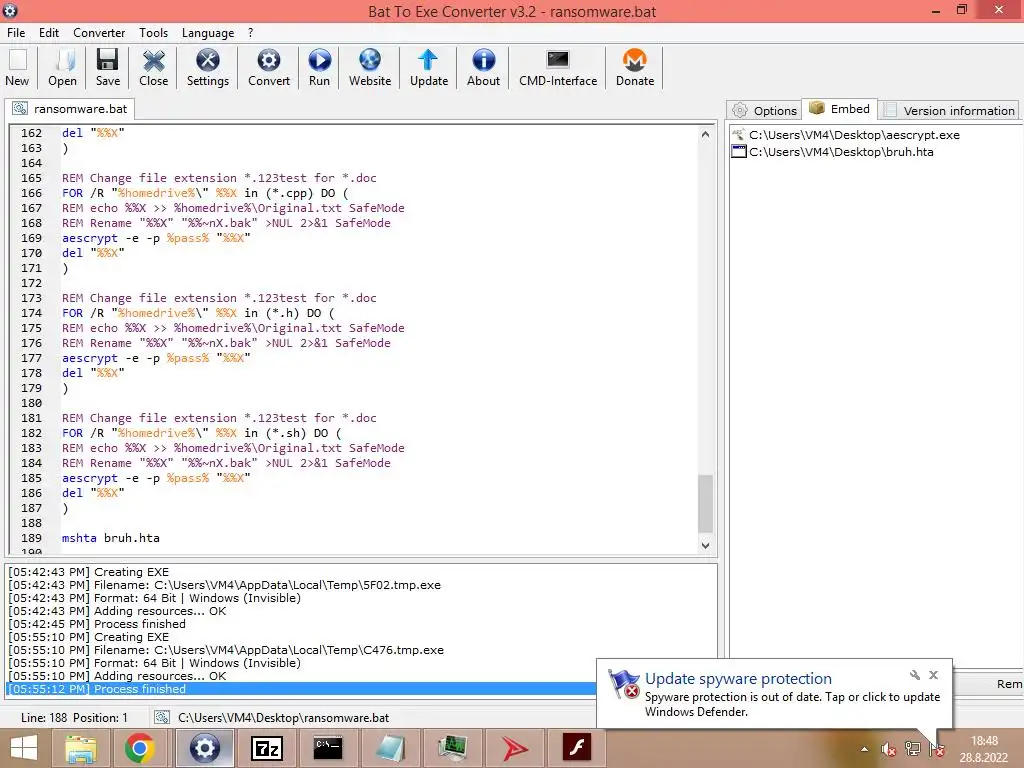
Task: Click the wrench icon in notification
Action: click(x=914, y=675)
